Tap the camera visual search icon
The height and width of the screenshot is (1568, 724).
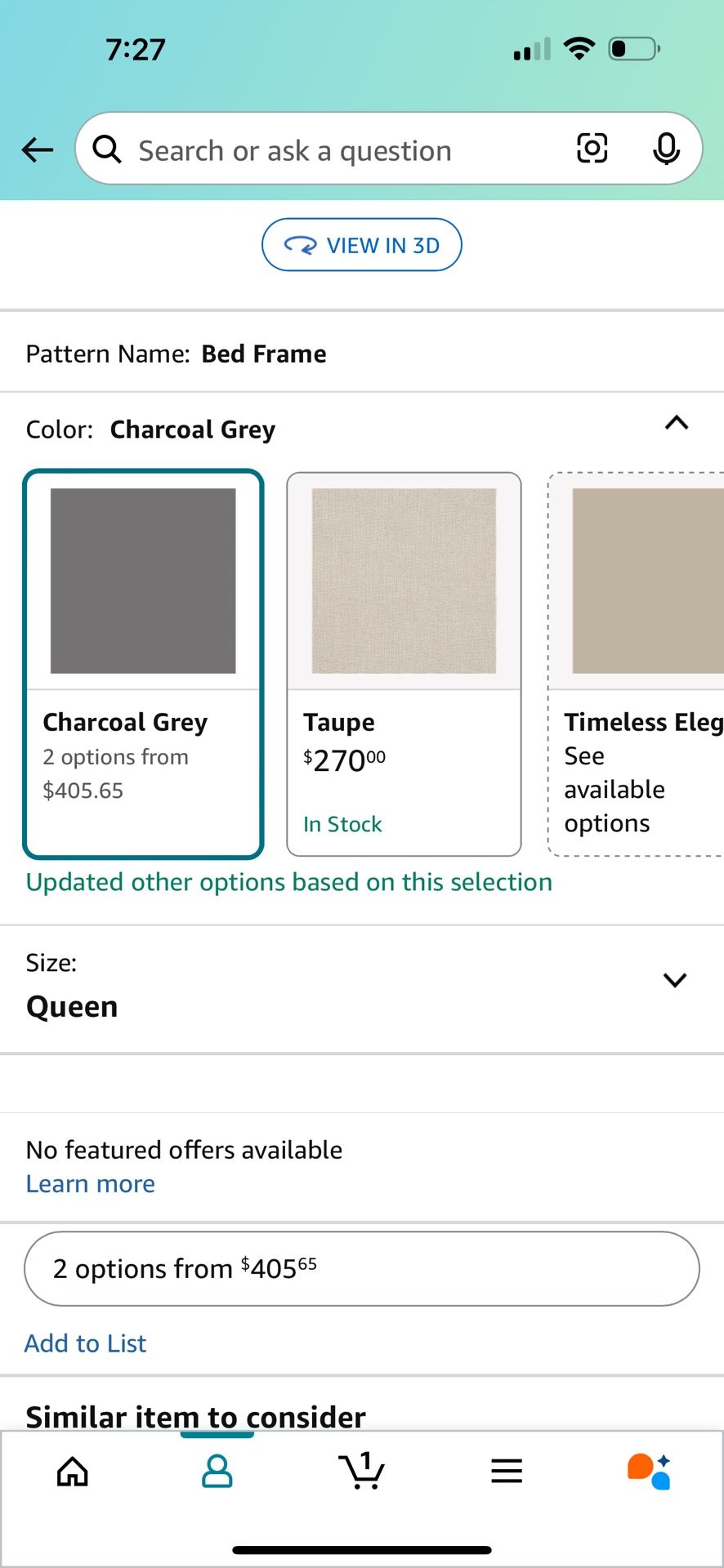(x=592, y=149)
